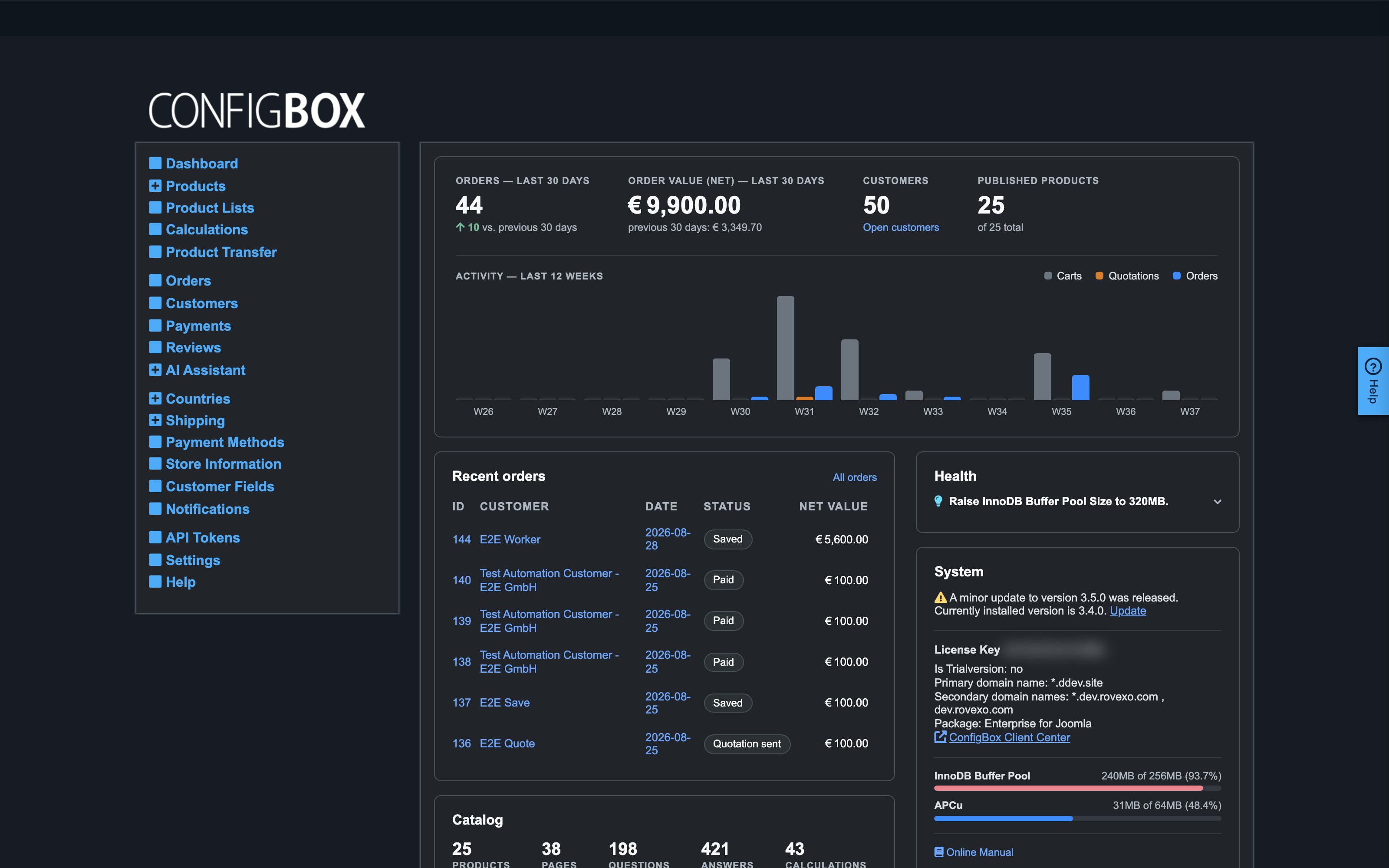Click the € 5,600.00 net value cell

[x=842, y=539]
